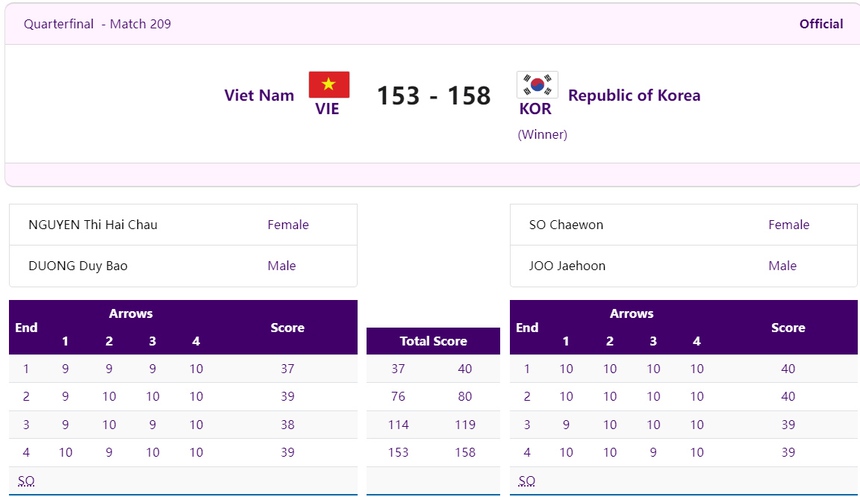Click the Total Score column header
Image resolution: width=860 pixels, height=497 pixels.
point(433,341)
